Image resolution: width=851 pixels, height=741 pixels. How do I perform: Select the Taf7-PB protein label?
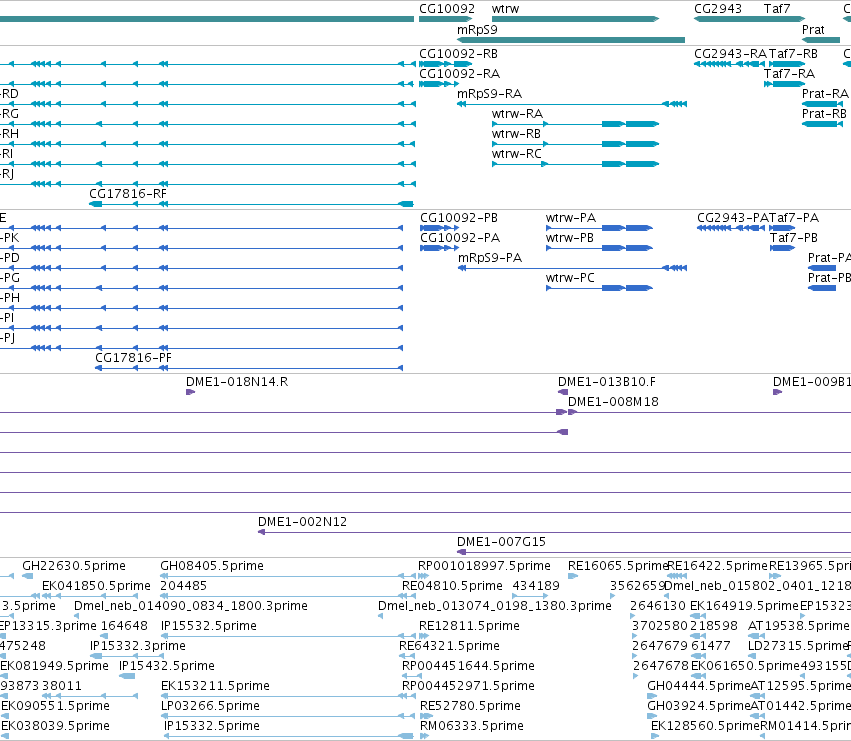pos(793,238)
